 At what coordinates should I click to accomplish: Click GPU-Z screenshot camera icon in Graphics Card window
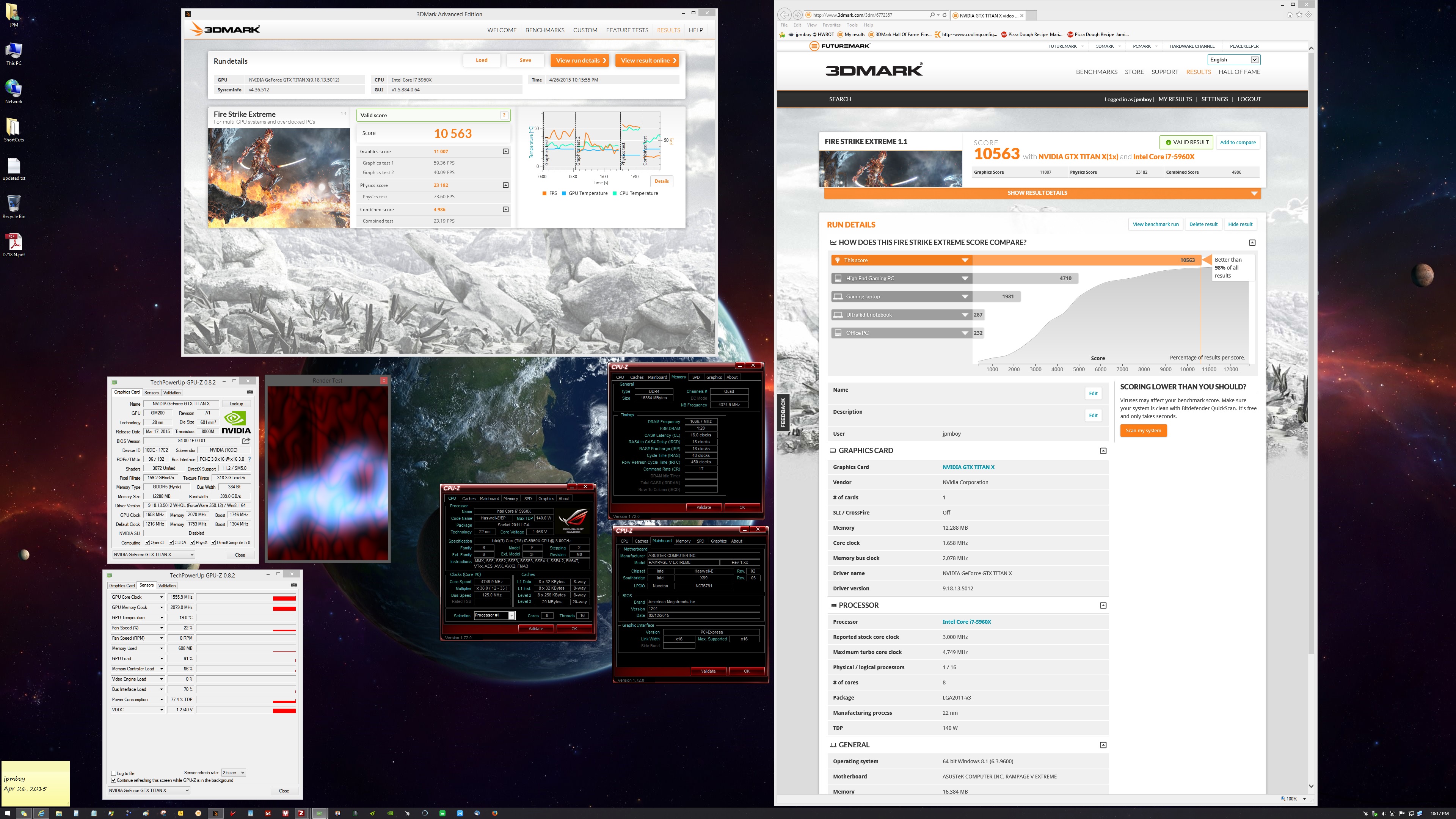(x=250, y=392)
